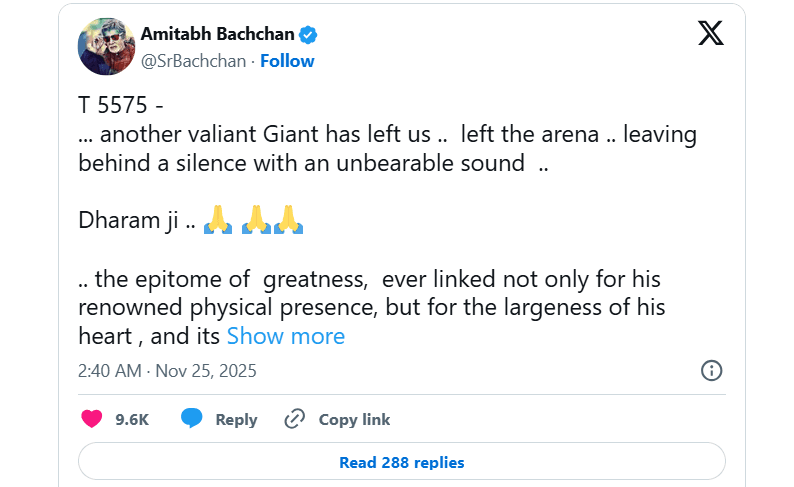This screenshot has height=487, width=794.
Task: Click the last folded hands emoji
Action: [x=289, y=220]
